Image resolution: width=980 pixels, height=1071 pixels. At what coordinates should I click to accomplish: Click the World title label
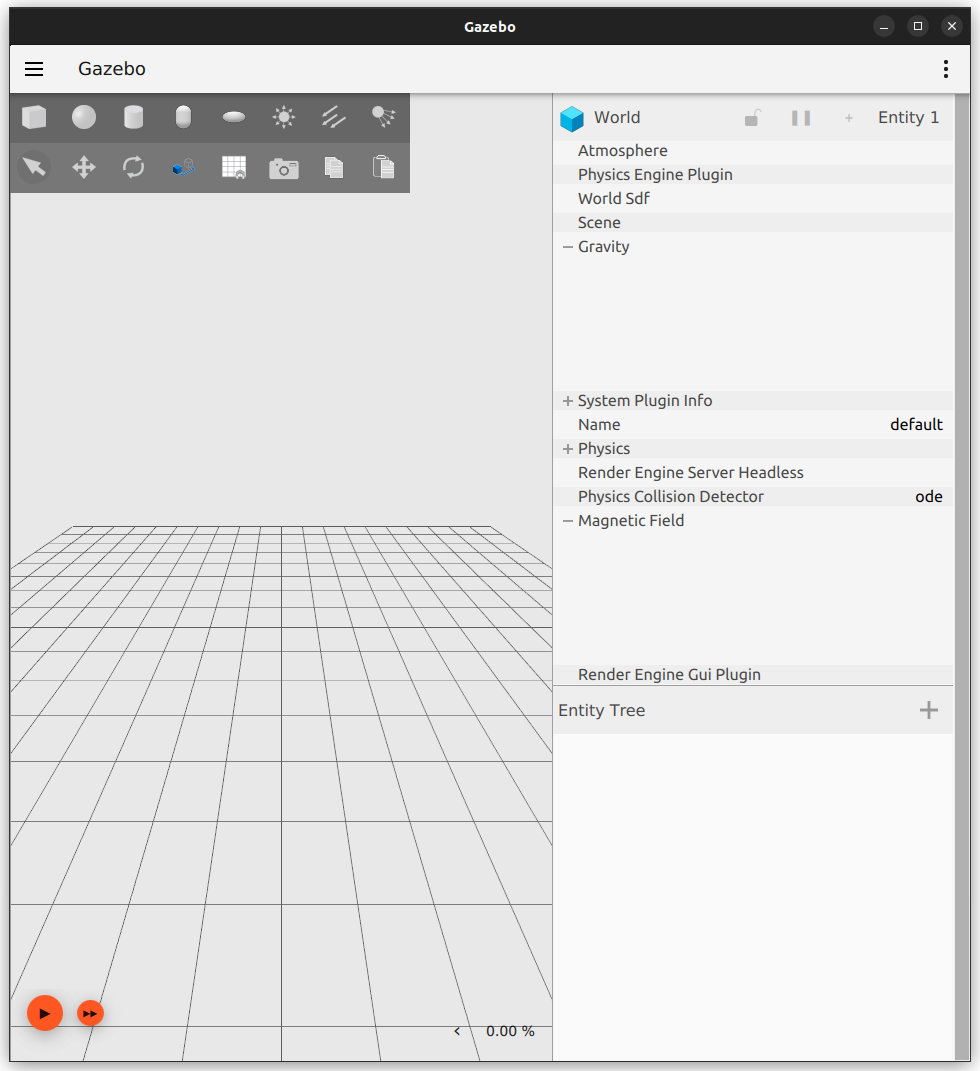click(617, 117)
